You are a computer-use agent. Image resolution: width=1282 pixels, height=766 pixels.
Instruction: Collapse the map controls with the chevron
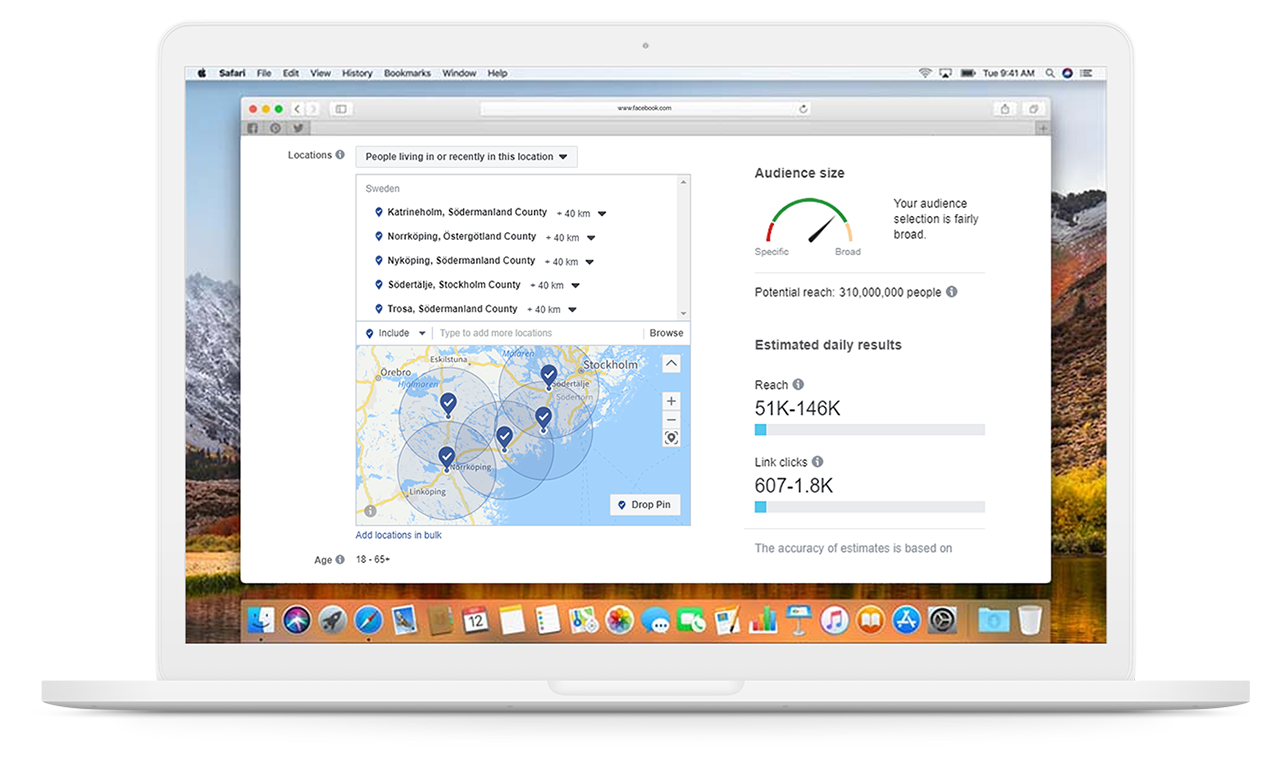[671, 363]
